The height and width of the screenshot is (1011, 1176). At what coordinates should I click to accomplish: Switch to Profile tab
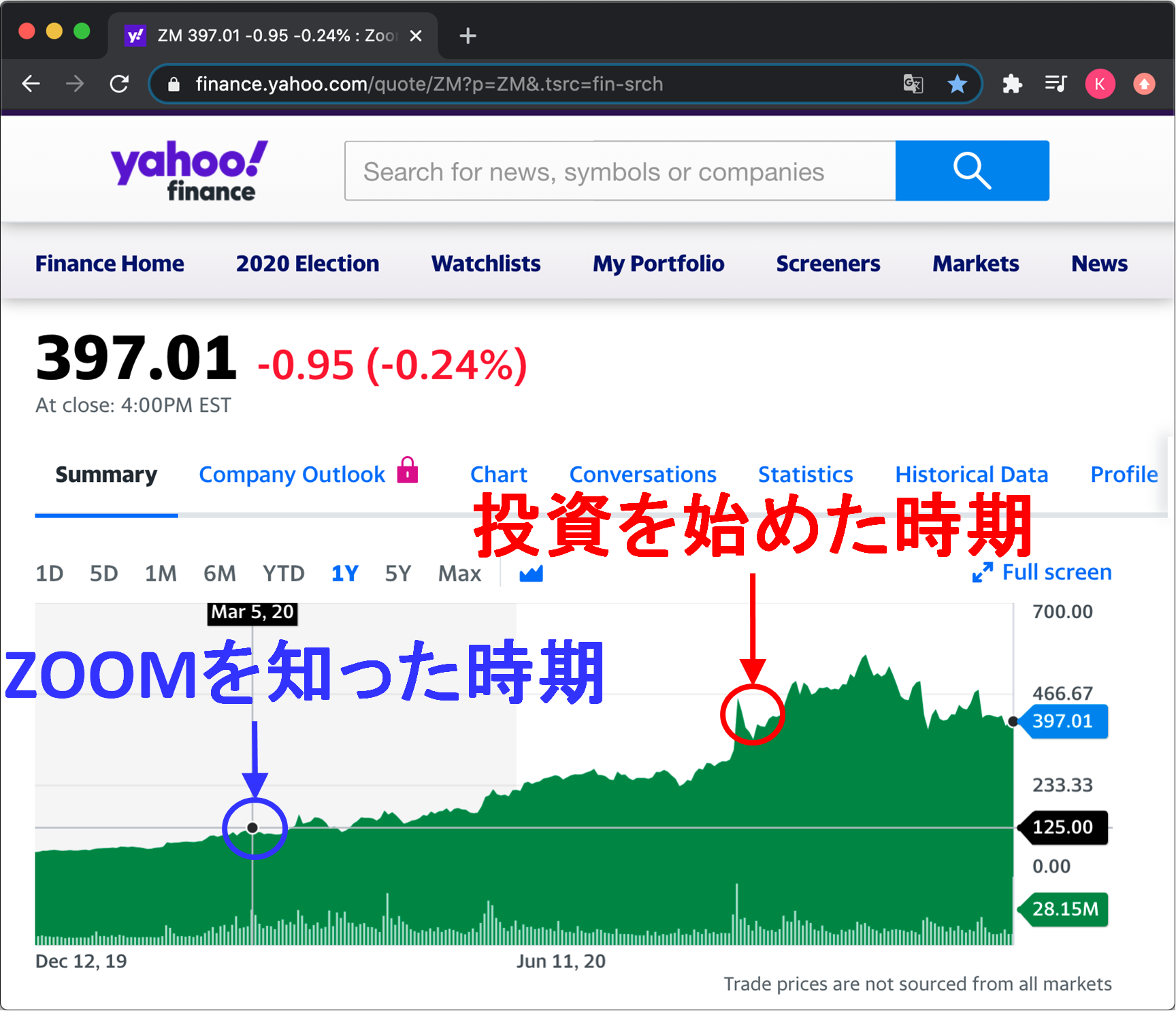click(1124, 475)
